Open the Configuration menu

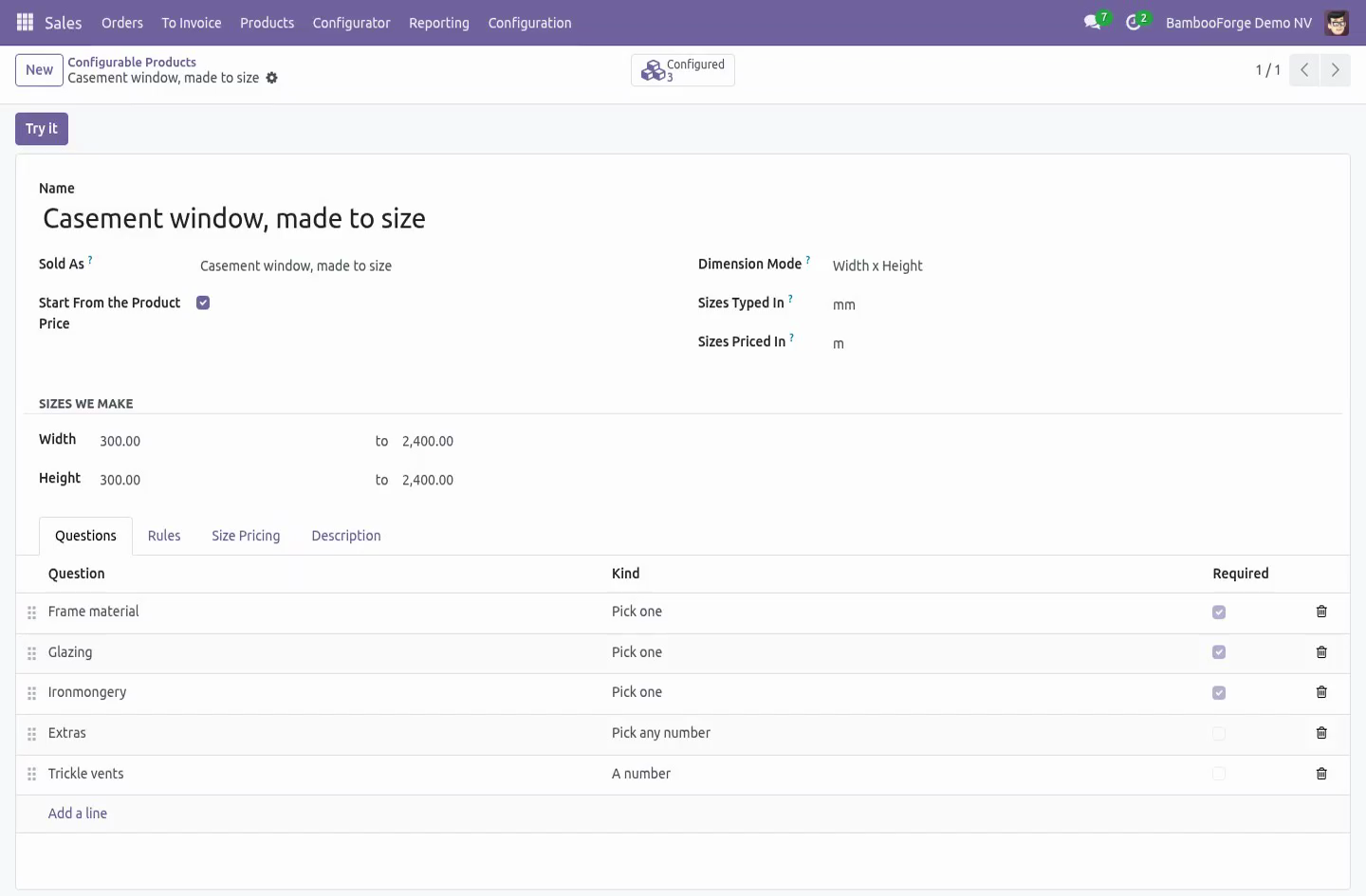coord(529,23)
